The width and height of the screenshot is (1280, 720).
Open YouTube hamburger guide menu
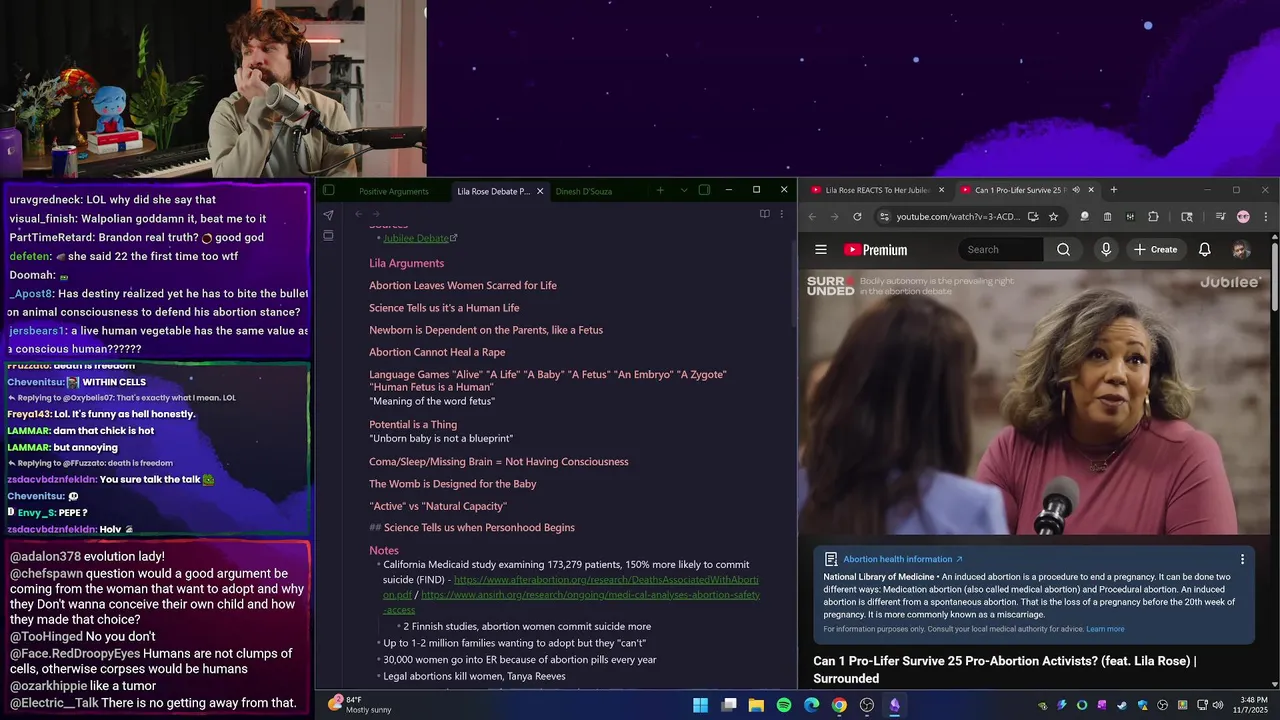821,250
